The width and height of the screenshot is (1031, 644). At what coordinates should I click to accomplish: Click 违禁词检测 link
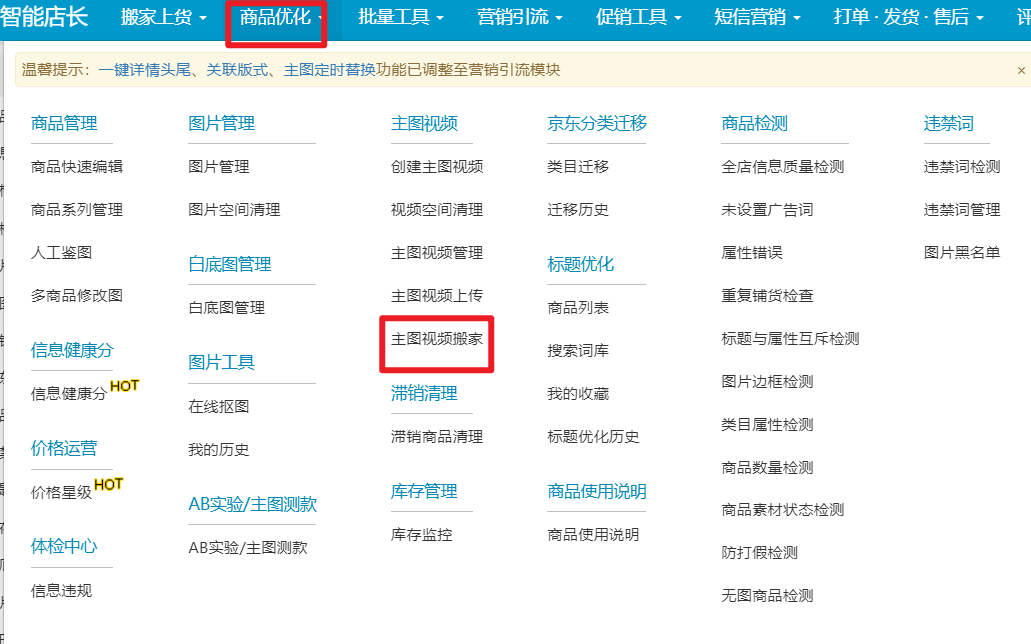point(961,167)
